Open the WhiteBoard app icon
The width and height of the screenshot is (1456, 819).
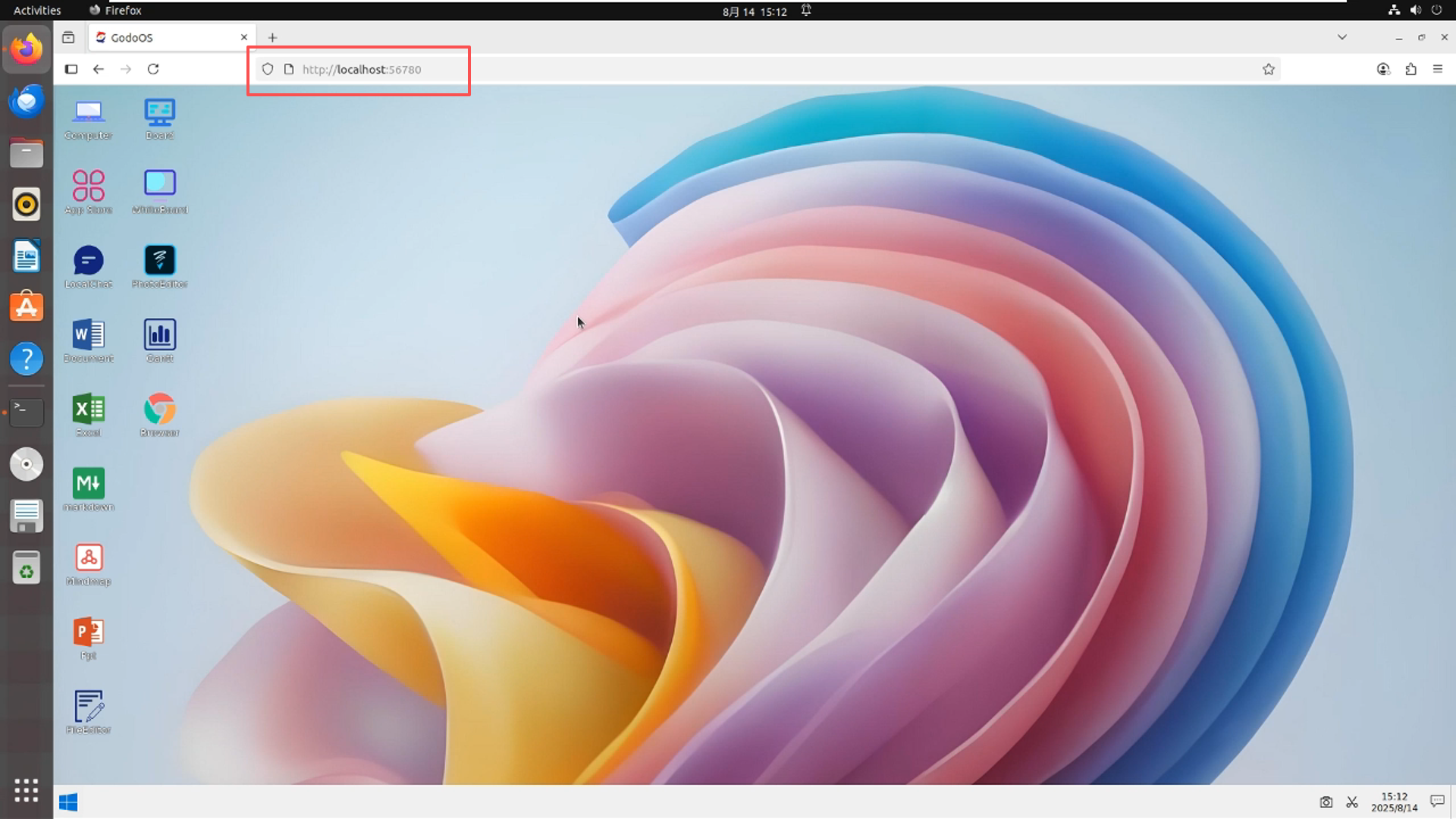pos(159,193)
